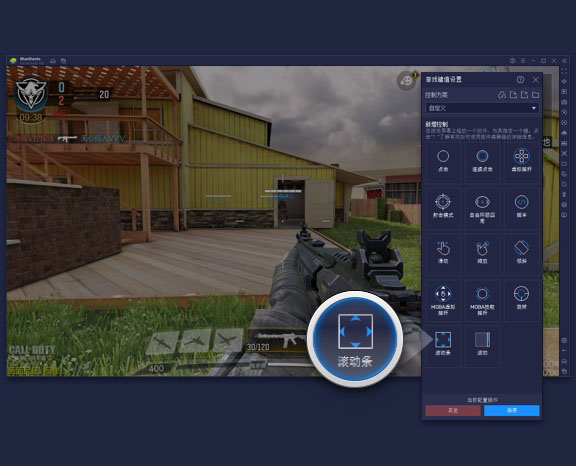Add the Script (脚本) control

(521, 208)
